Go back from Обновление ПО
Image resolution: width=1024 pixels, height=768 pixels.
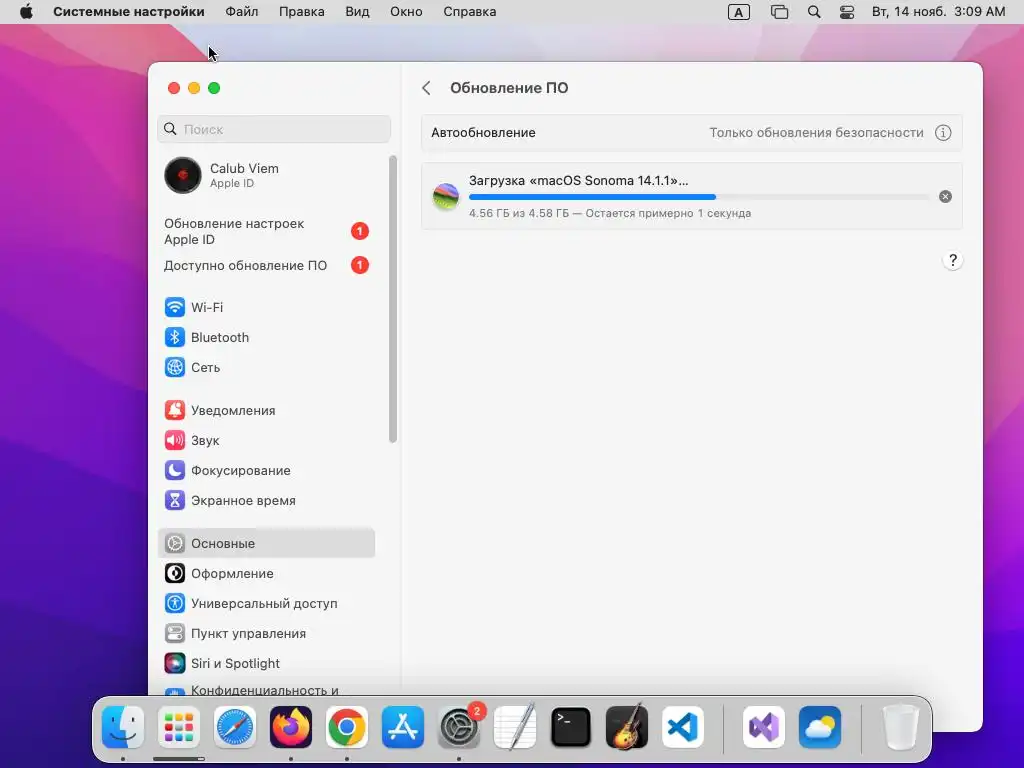pyautogui.click(x=426, y=88)
